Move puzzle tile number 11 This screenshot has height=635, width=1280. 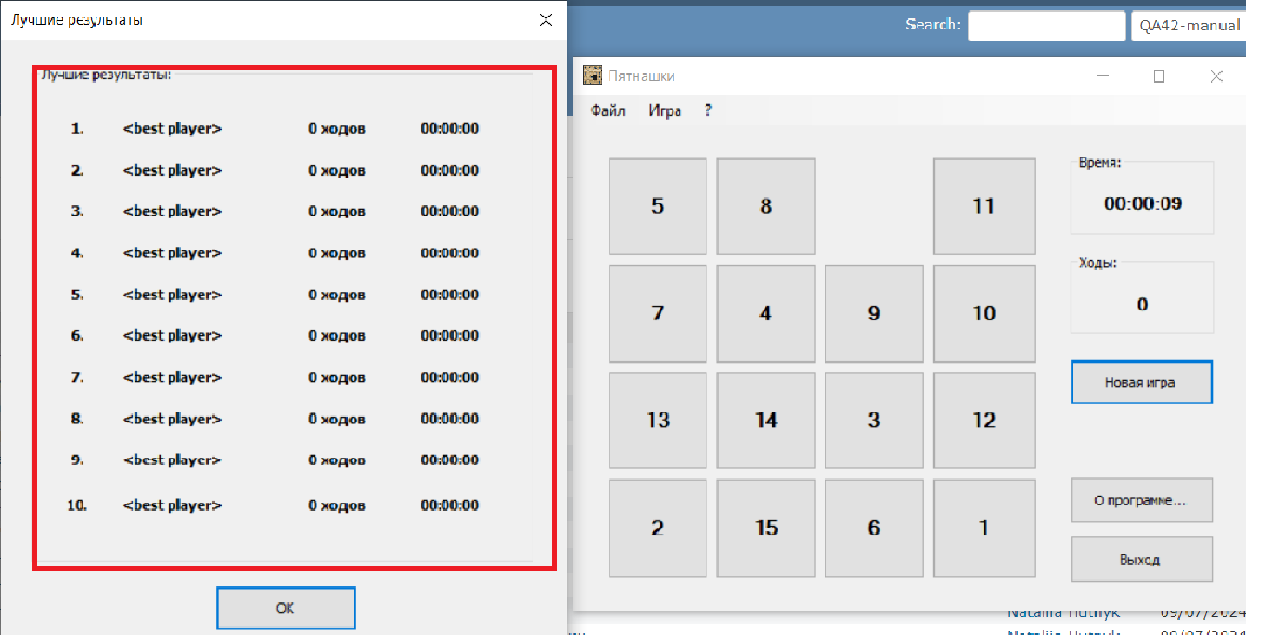point(984,206)
